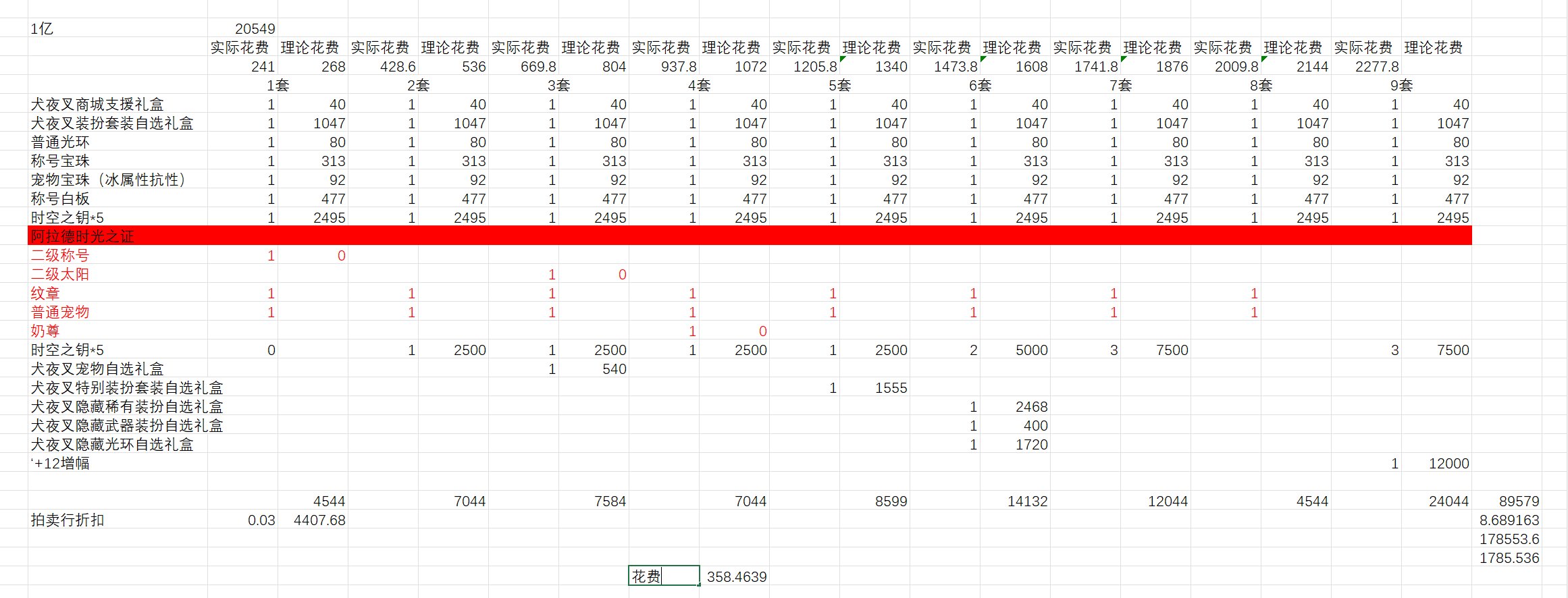Click the theoretical cost cell 268
Screen dimensions: 1568x598
point(313,67)
